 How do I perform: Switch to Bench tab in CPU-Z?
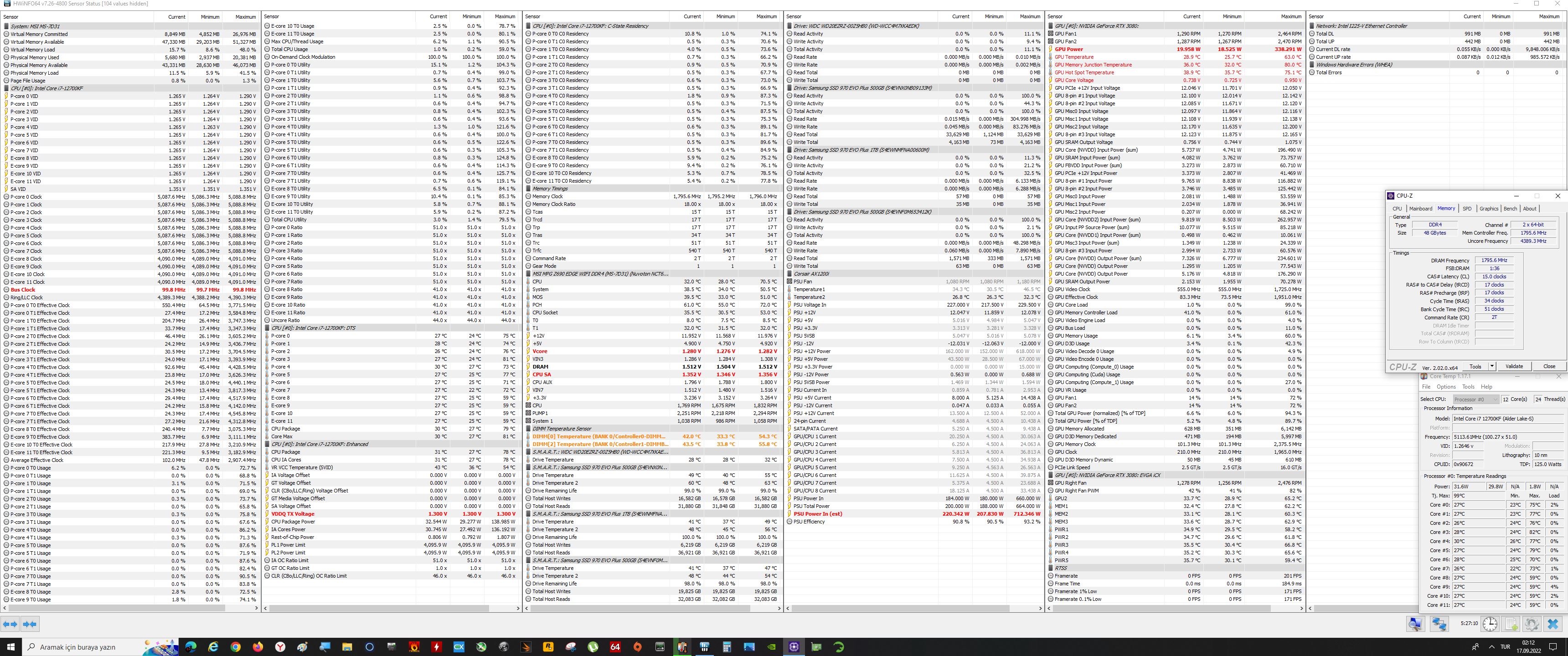(x=1510, y=209)
